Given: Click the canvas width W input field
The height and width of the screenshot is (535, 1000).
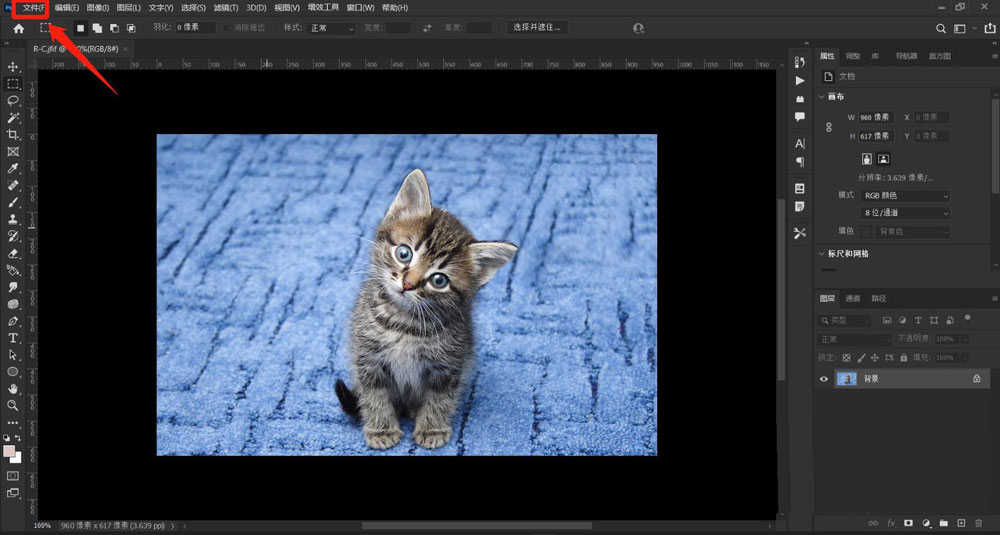Looking at the screenshot, I should coord(876,118).
